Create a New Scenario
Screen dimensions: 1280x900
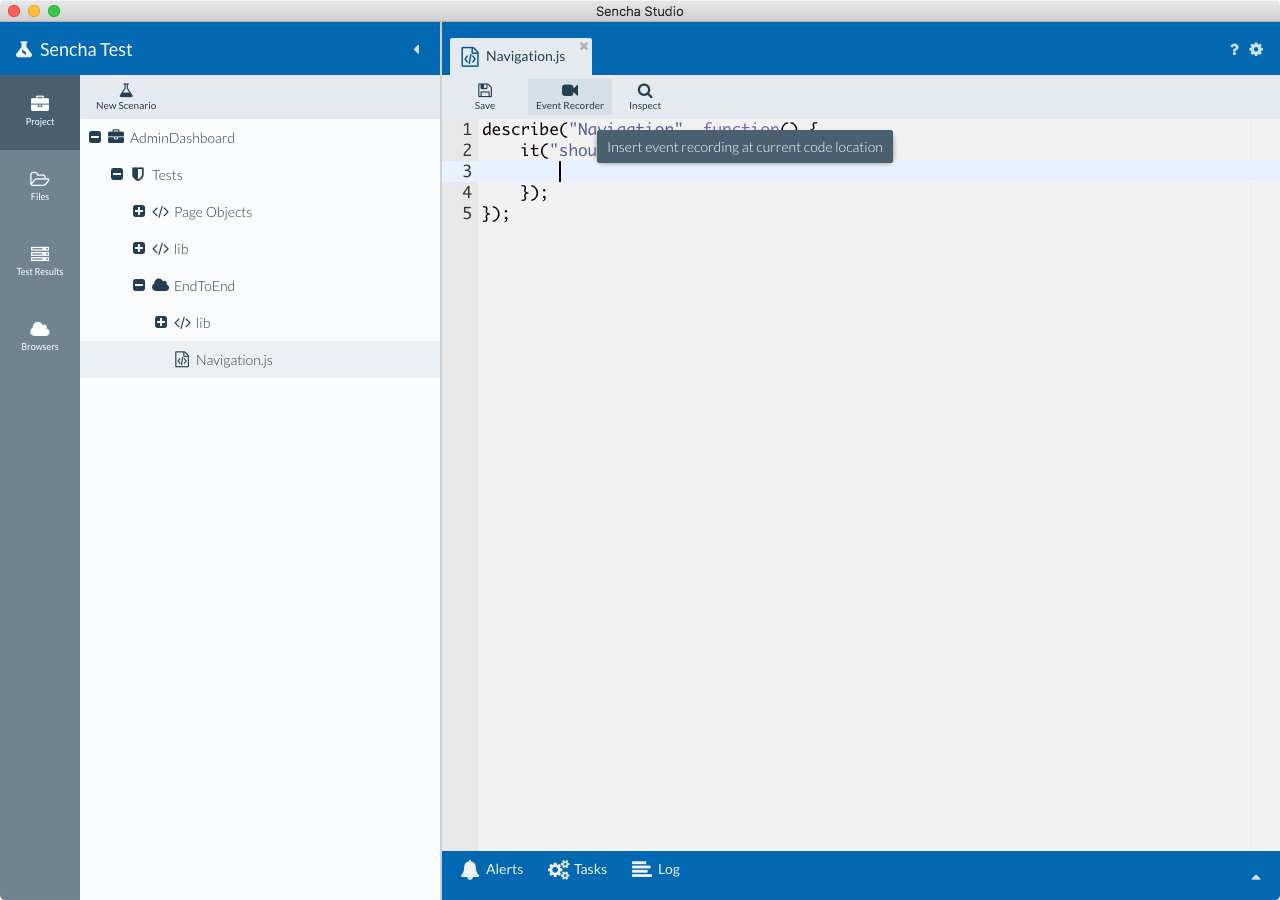(126, 97)
